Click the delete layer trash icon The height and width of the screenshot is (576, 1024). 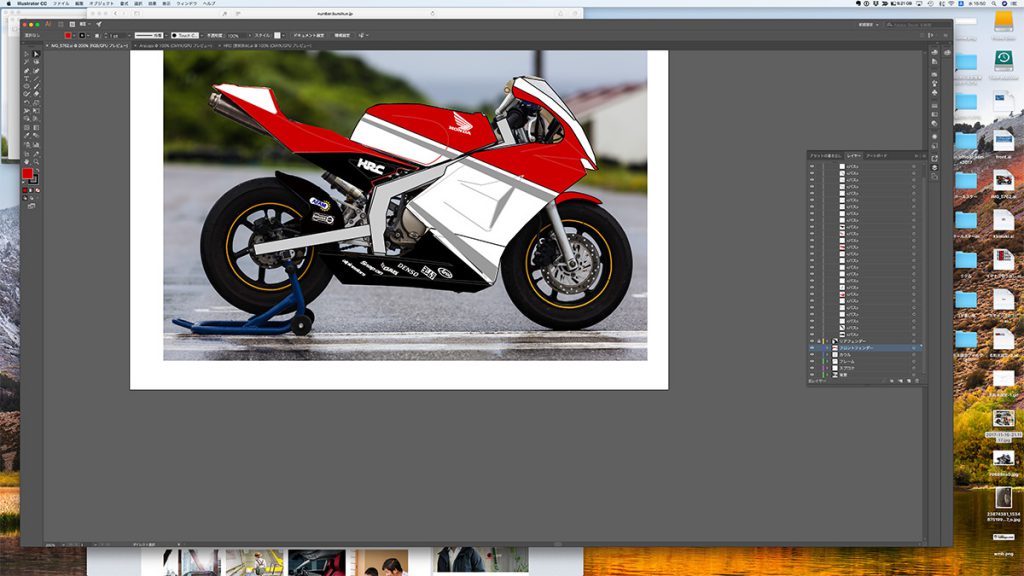(x=917, y=381)
